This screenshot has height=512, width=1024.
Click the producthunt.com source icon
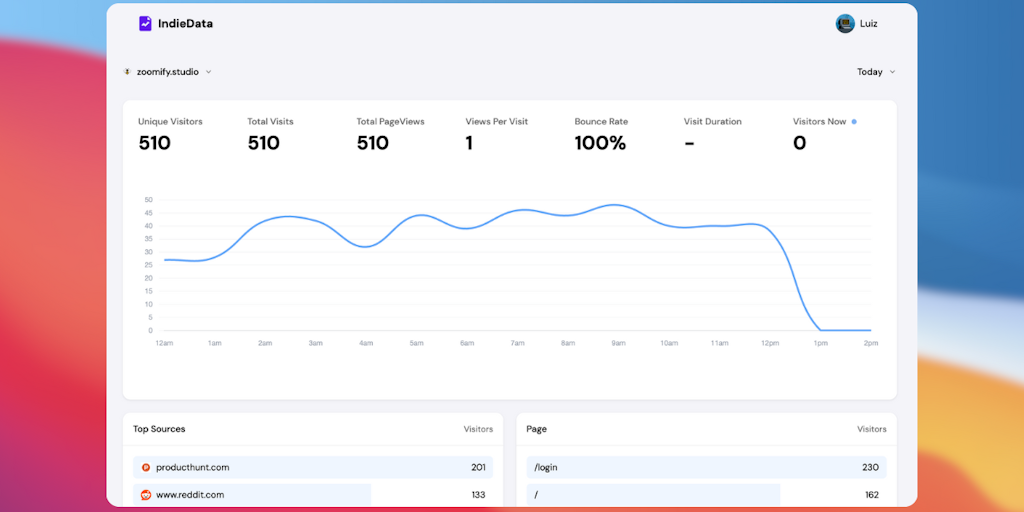146,468
